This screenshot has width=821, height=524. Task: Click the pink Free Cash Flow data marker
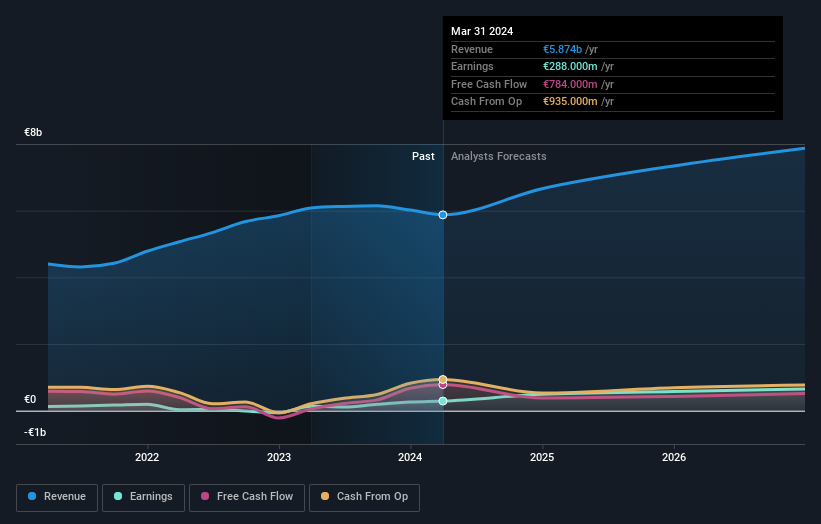pyautogui.click(x=443, y=385)
